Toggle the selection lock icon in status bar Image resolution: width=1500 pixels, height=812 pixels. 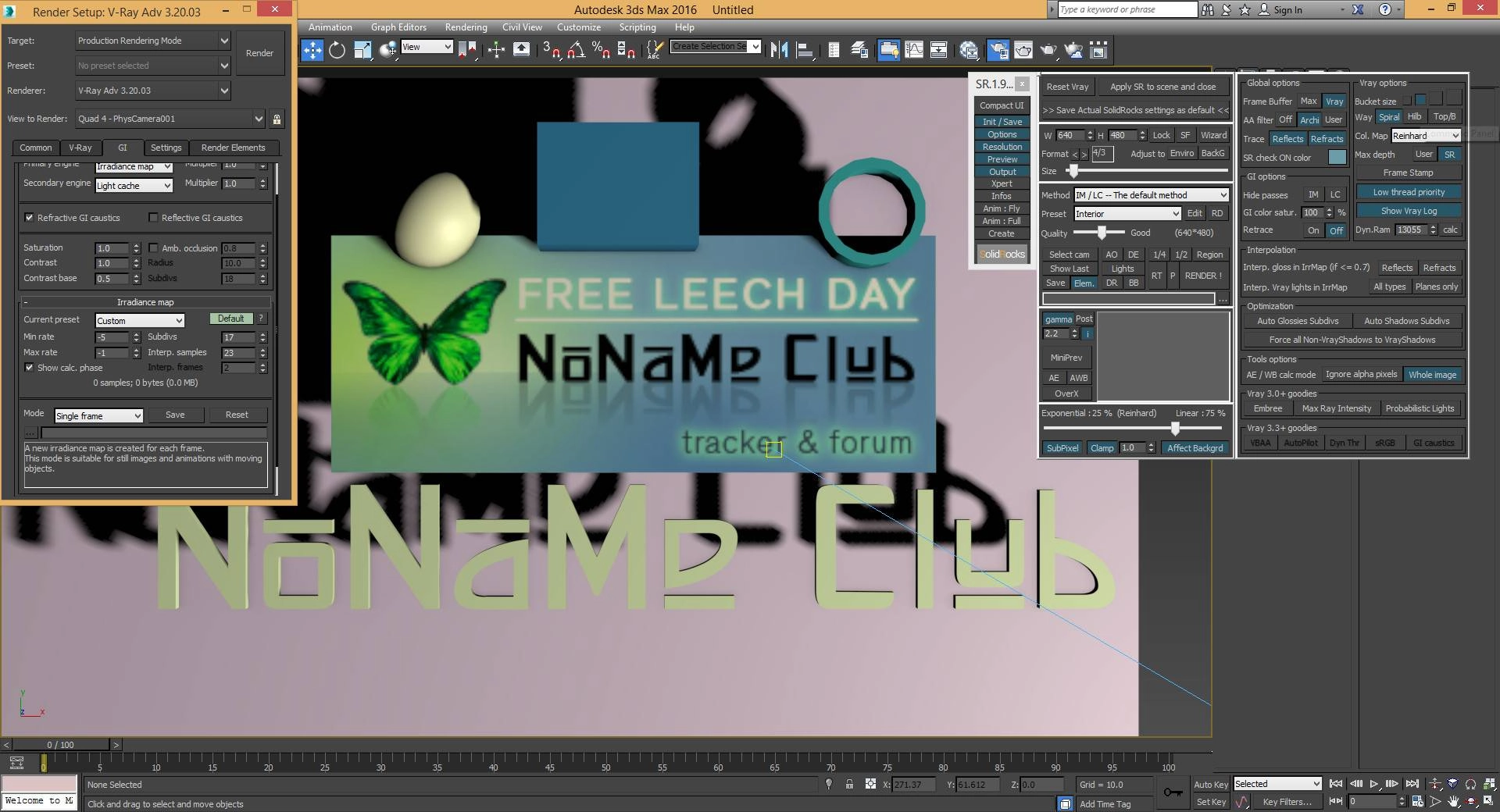(x=849, y=785)
